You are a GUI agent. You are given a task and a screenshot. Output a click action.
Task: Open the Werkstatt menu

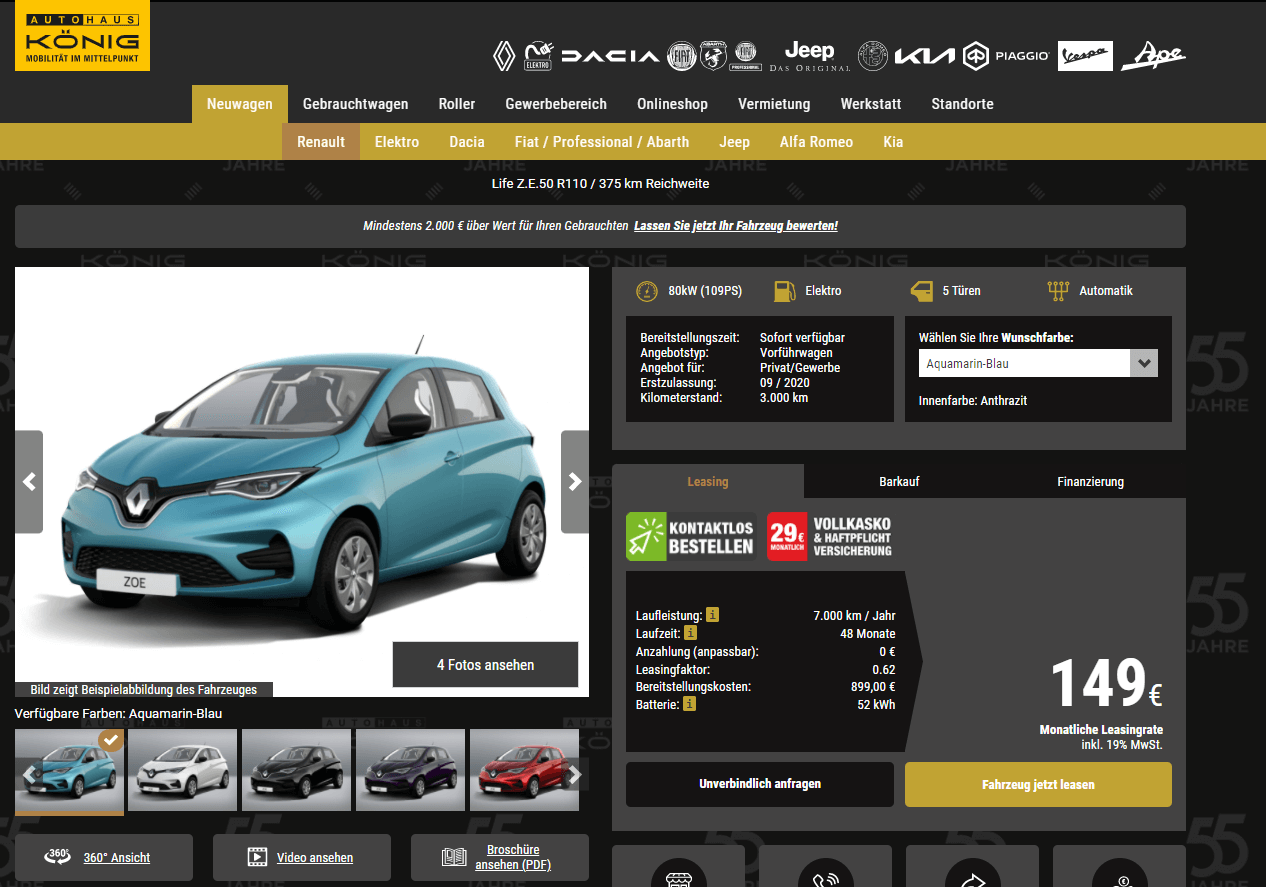(871, 104)
